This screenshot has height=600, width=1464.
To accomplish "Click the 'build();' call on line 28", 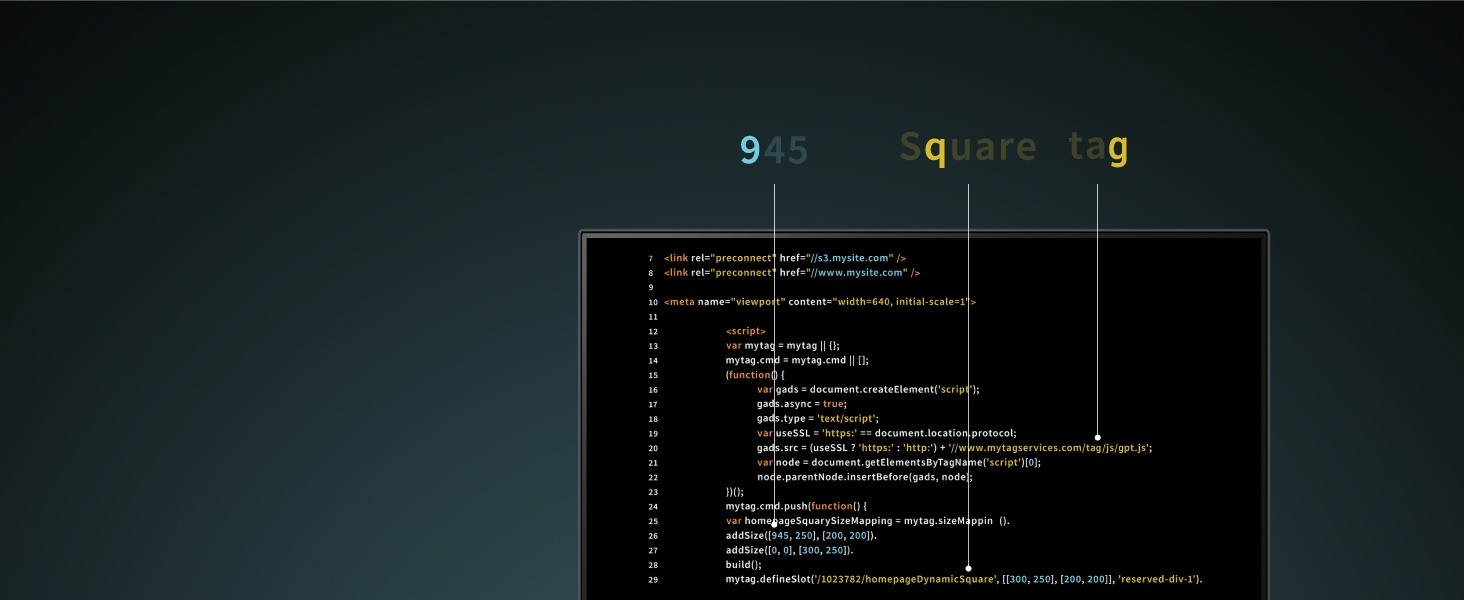I will coord(743,565).
